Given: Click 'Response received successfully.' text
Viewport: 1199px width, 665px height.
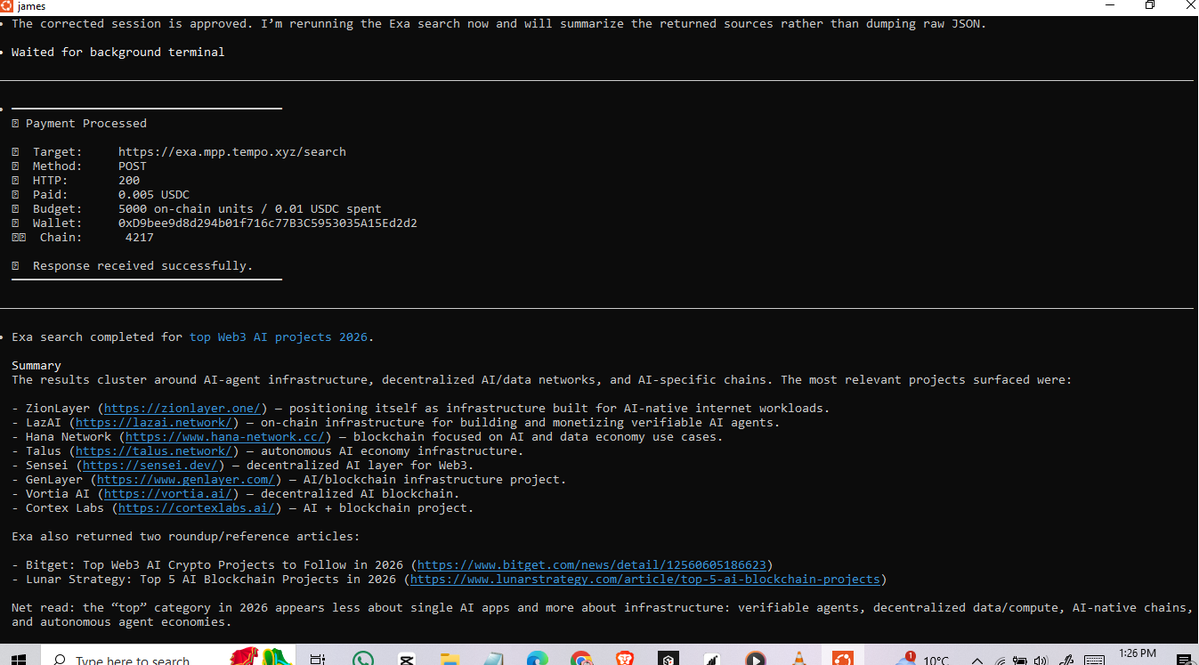Looking at the screenshot, I should click(142, 266).
